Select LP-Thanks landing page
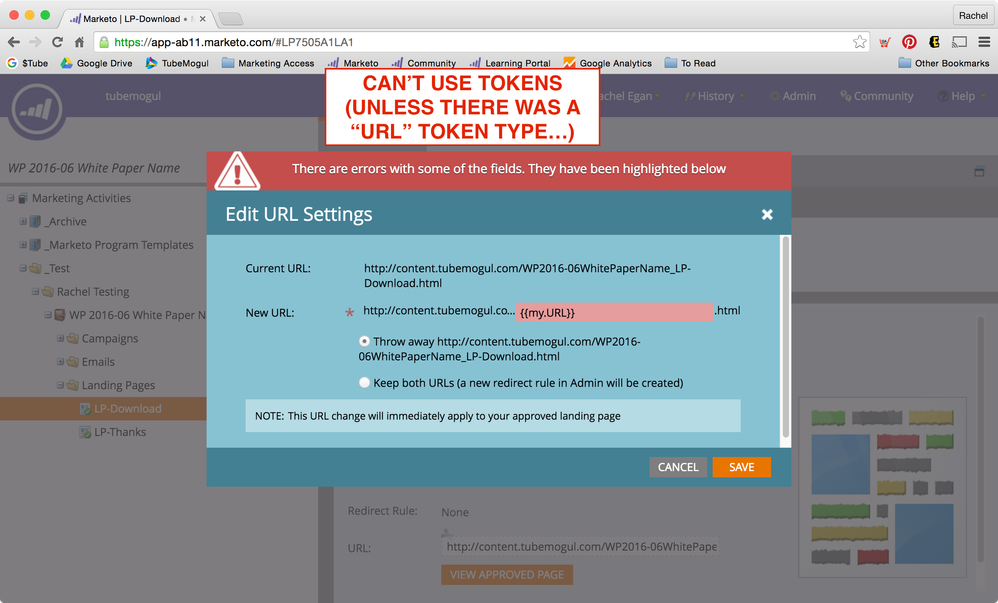This screenshot has width=998, height=603. pyautogui.click(x=120, y=432)
